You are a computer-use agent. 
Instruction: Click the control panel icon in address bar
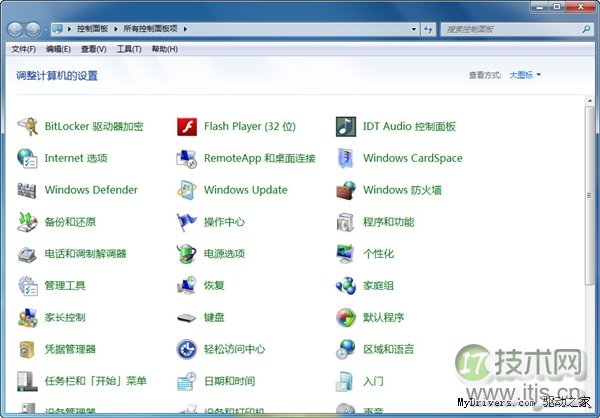(58, 29)
